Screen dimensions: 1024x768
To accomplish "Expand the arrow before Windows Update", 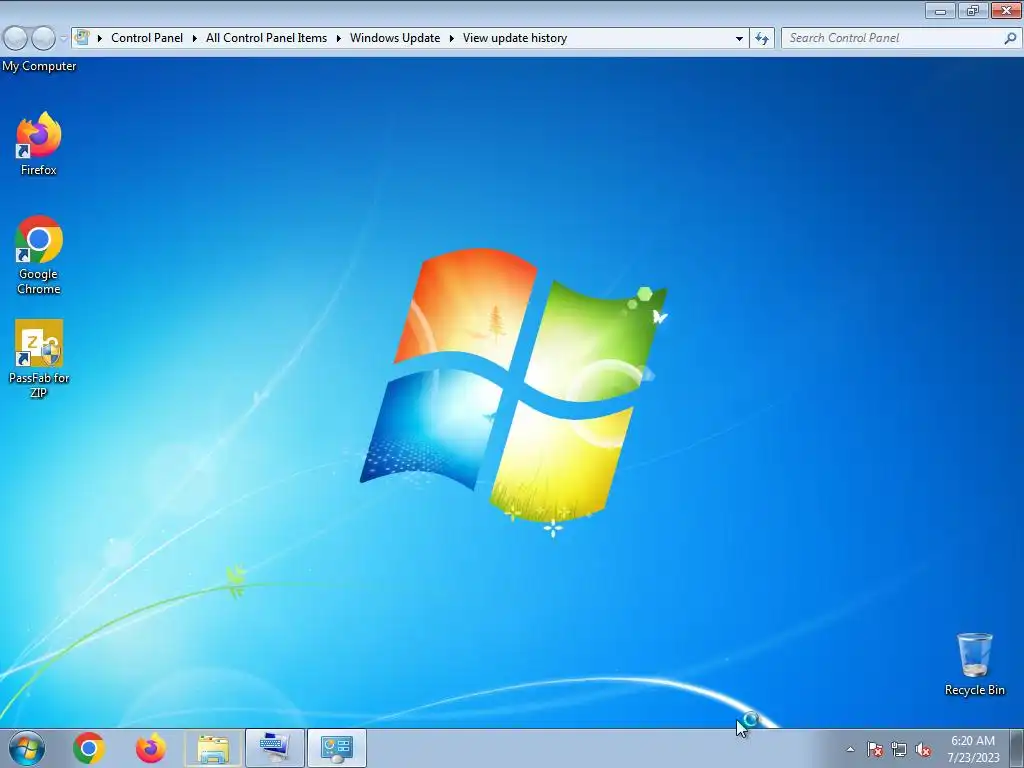I will coord(339,38).
